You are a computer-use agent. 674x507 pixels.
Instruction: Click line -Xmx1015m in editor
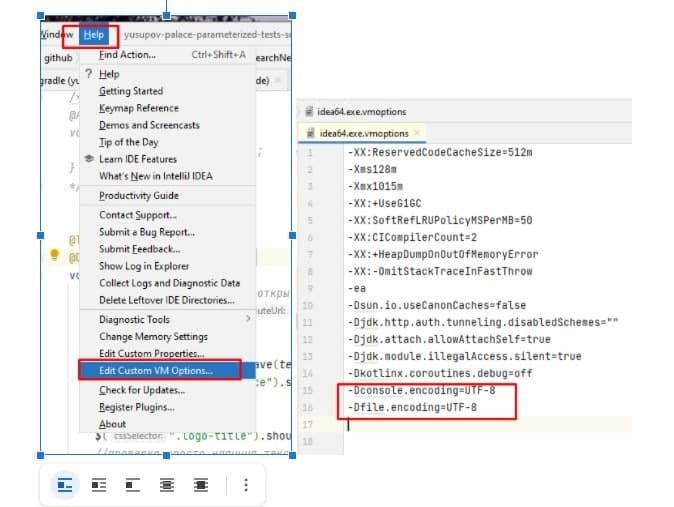coord(375,186)
